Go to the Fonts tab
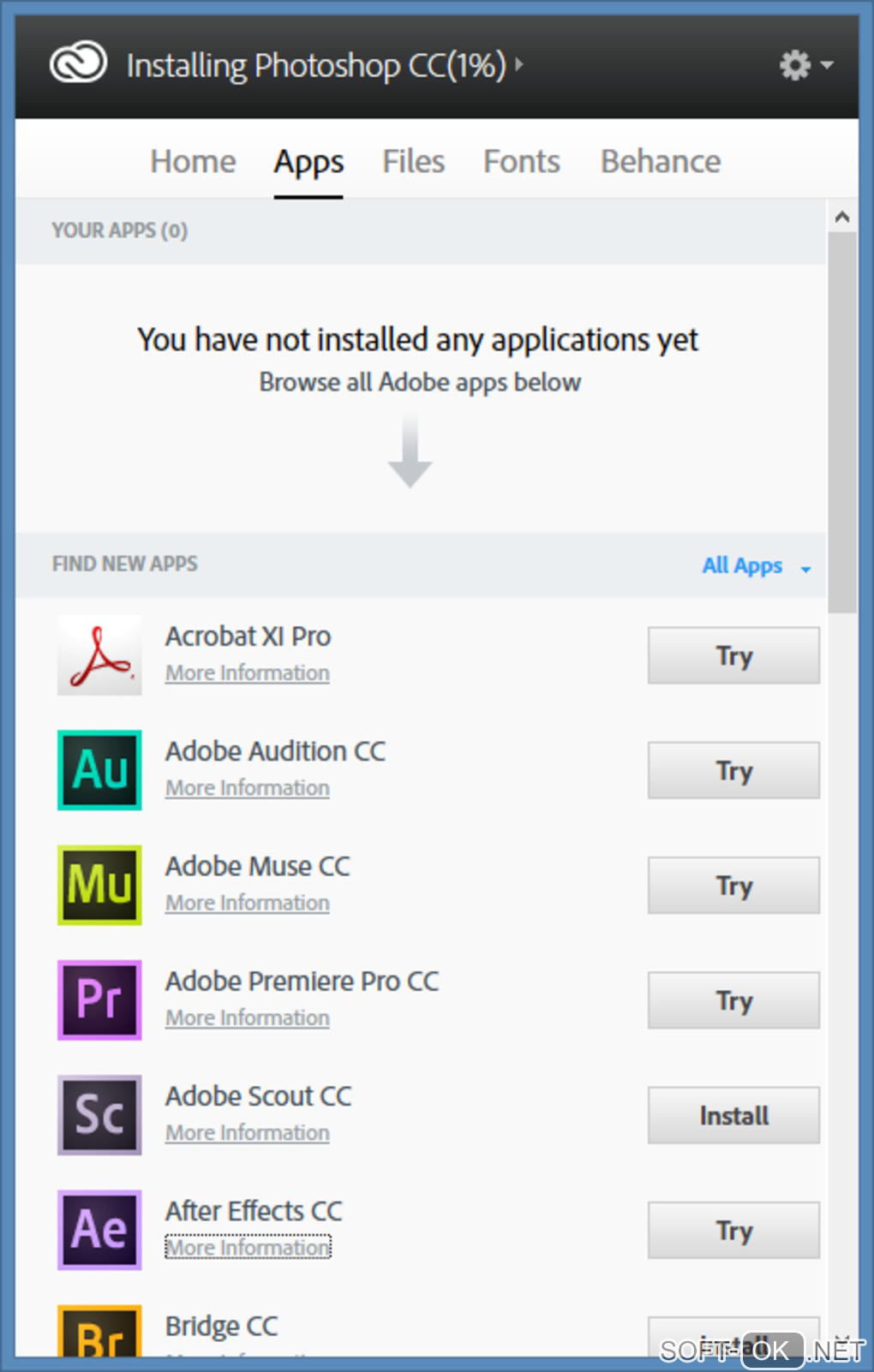The image size is (874, 1372). click(521, 162)
